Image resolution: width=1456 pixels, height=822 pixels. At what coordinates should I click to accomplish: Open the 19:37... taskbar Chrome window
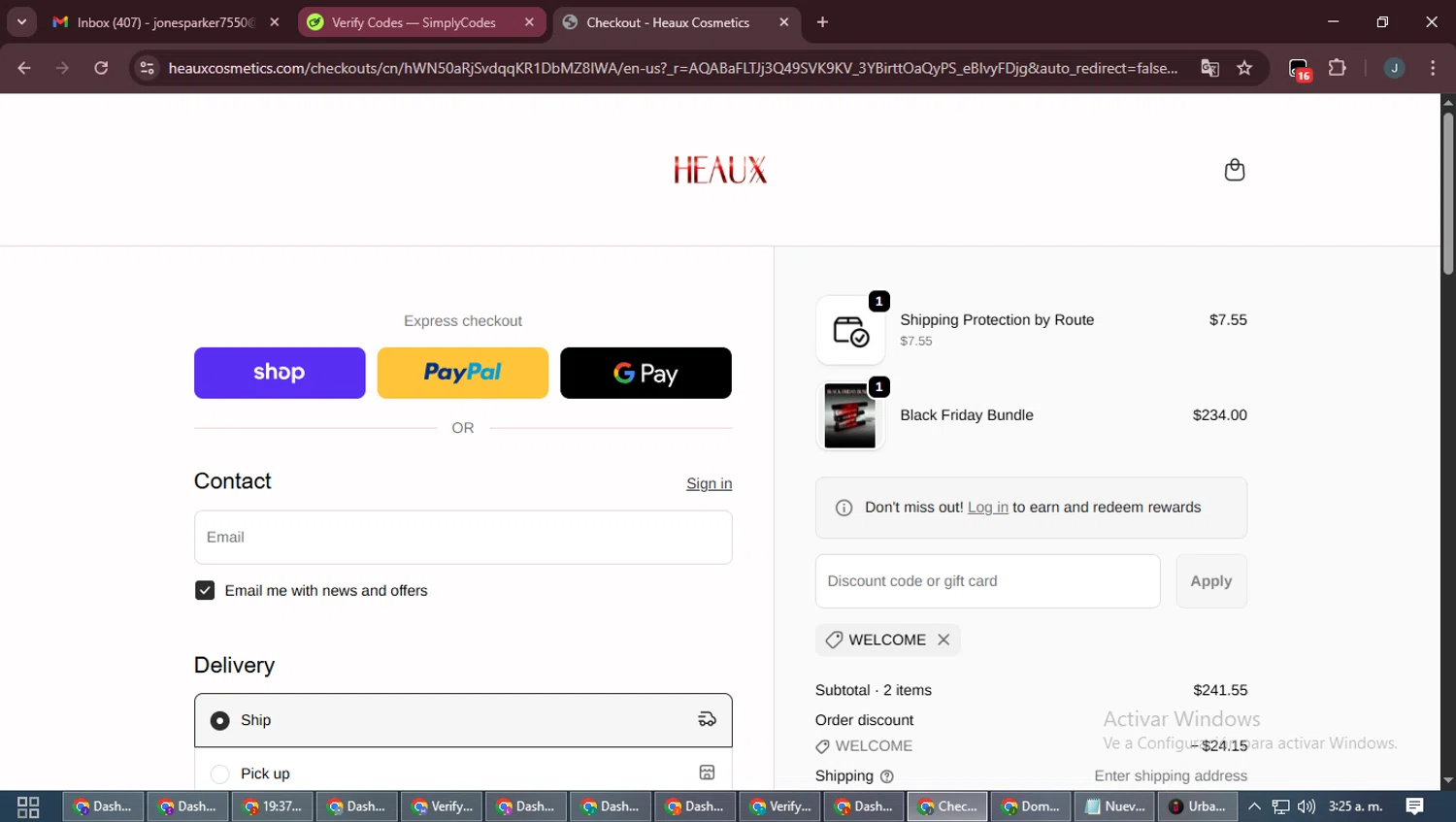point(272,806)
